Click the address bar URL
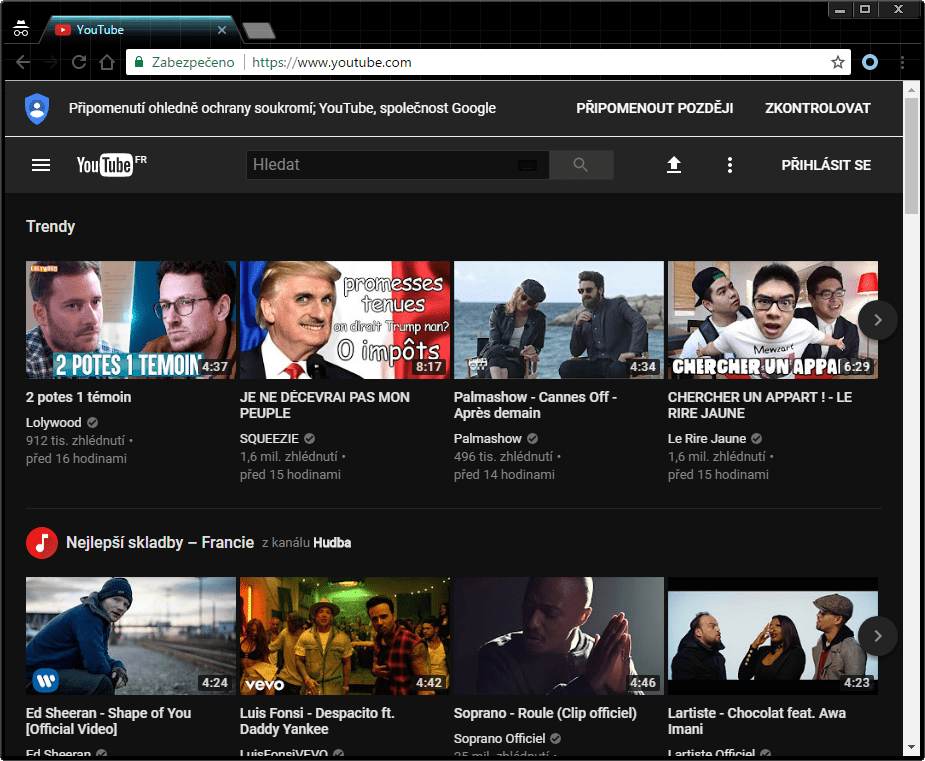The height and width of the screenshot is (761, 925). [x=332, y=63]
